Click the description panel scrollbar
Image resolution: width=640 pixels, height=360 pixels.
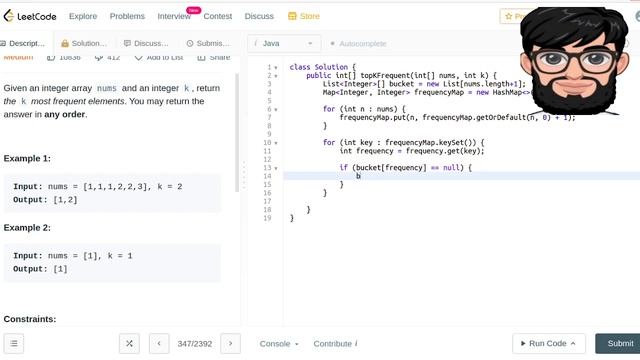(x=237, y=133)
